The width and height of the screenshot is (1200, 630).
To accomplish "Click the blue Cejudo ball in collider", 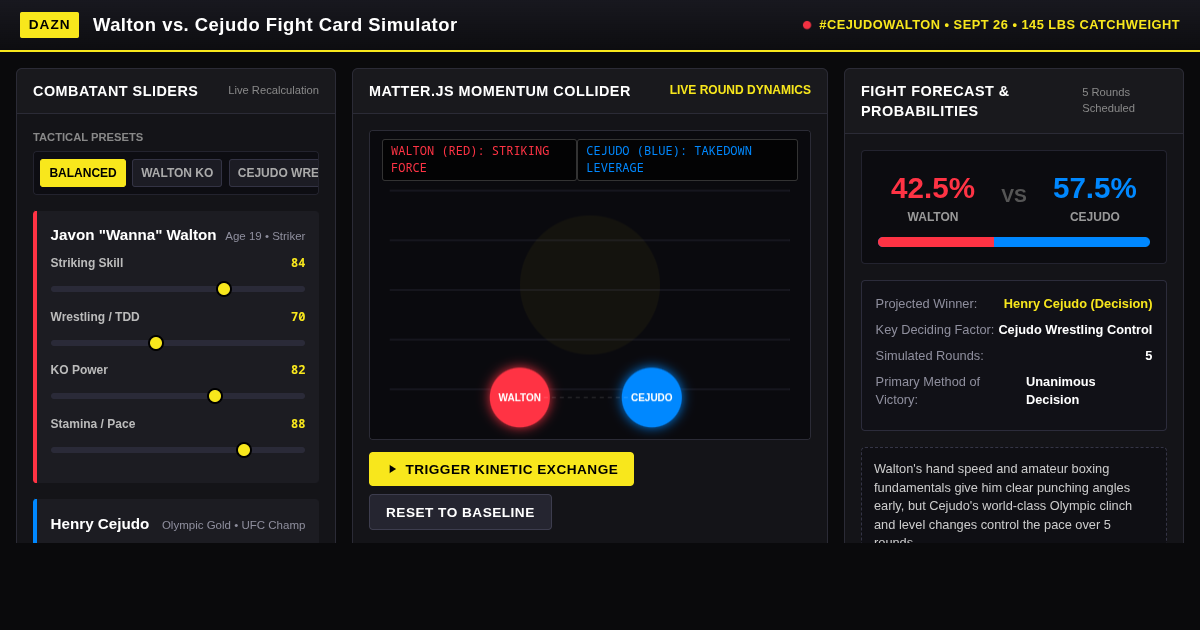I will coord(652,398).
